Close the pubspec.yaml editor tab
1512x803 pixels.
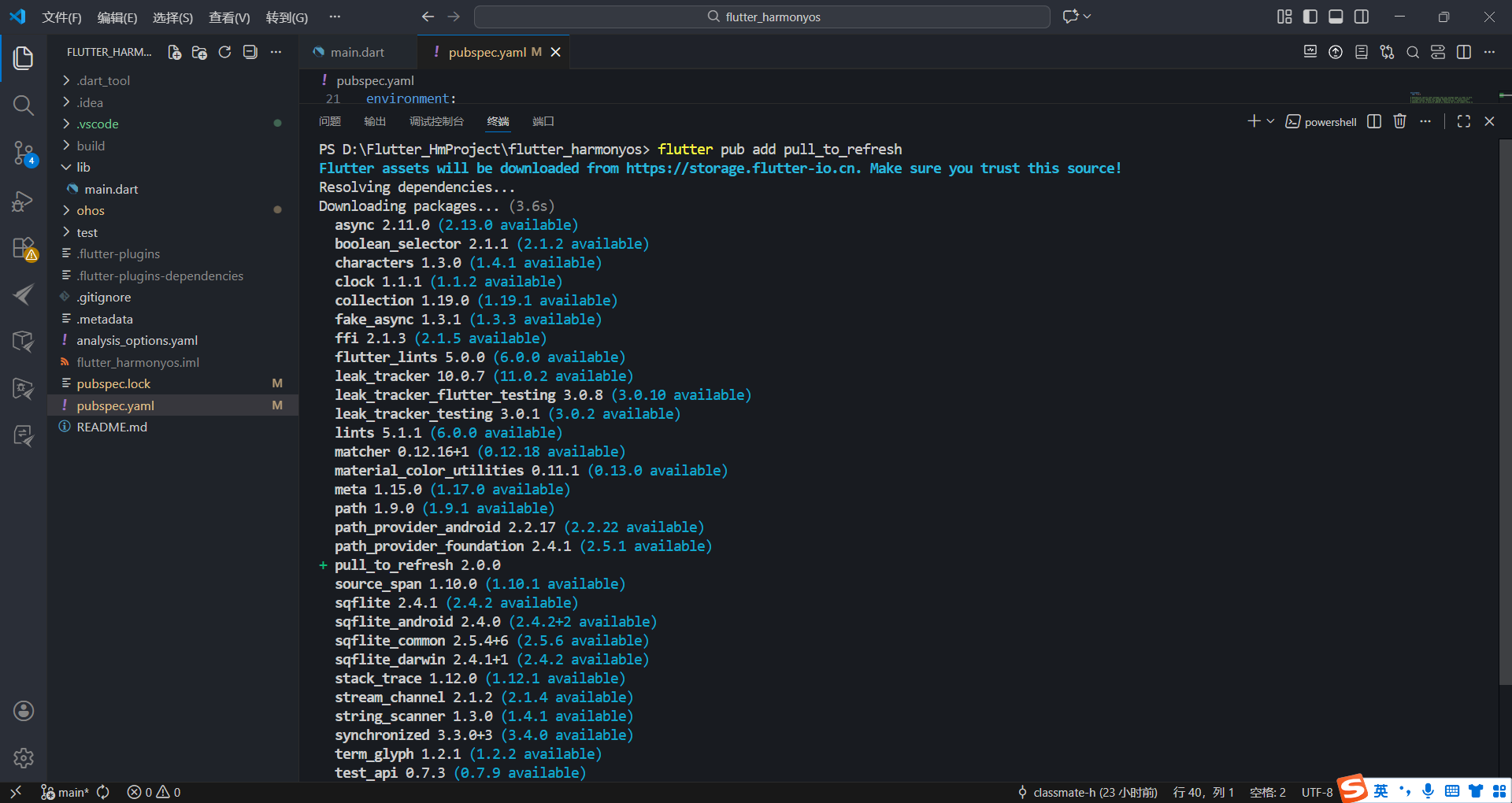[556, 52]
